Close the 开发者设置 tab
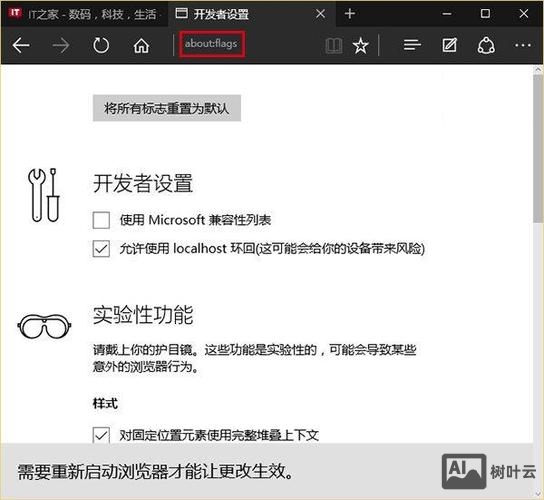This screenshot has width=544, height=500. (x=321, y=14)
